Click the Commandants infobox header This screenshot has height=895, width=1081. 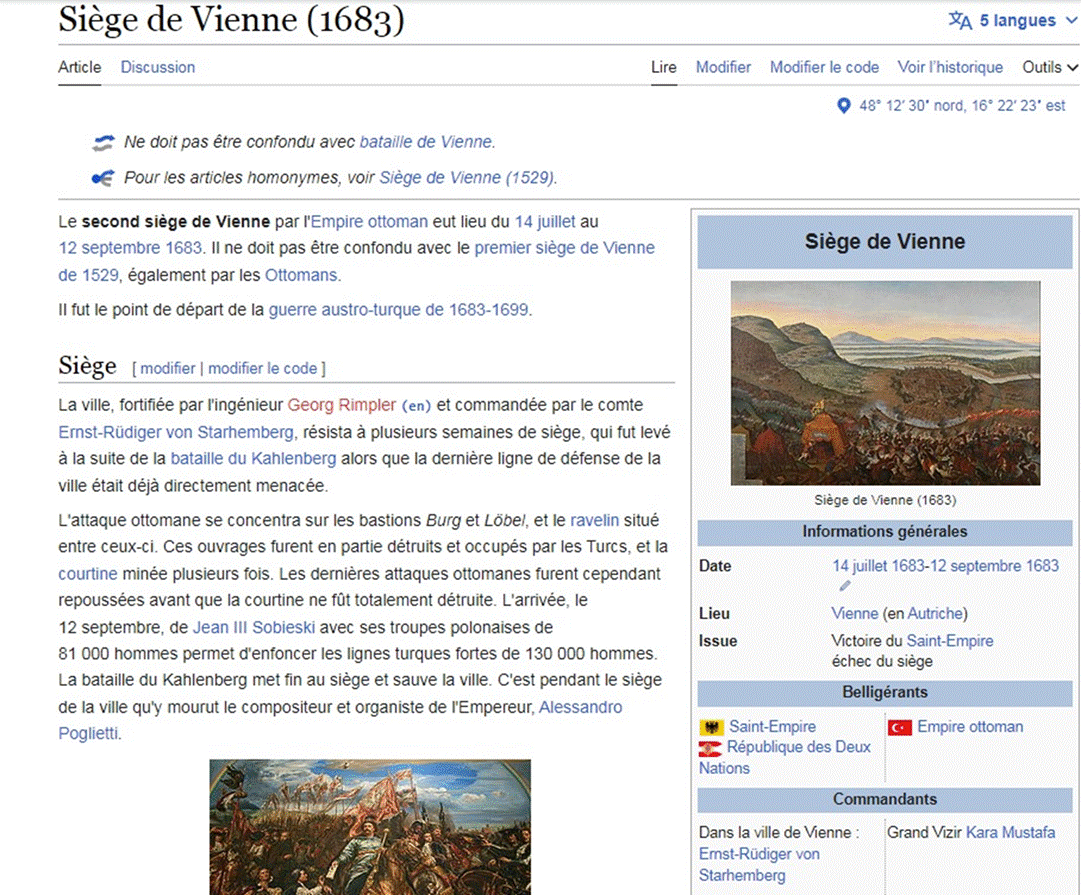tap(885, 799)
